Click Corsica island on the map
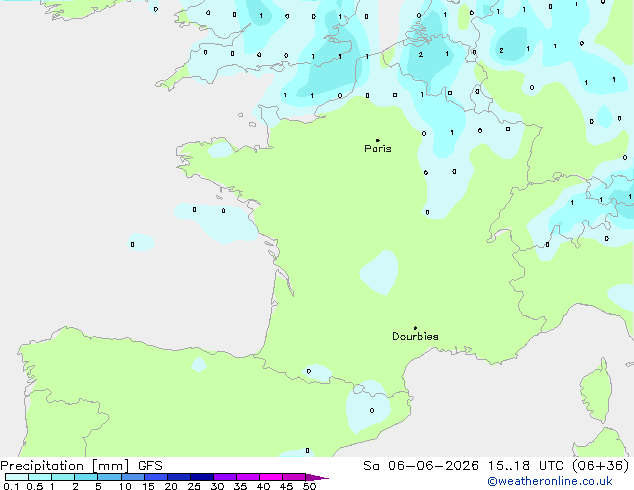 [x=596, y=391]
